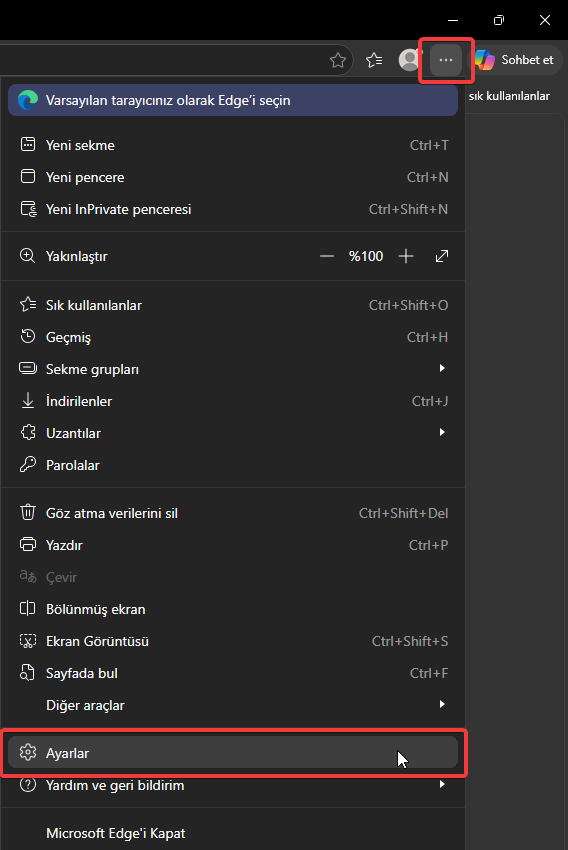Increase zoom with the plus button

click(x=405, y=256)
